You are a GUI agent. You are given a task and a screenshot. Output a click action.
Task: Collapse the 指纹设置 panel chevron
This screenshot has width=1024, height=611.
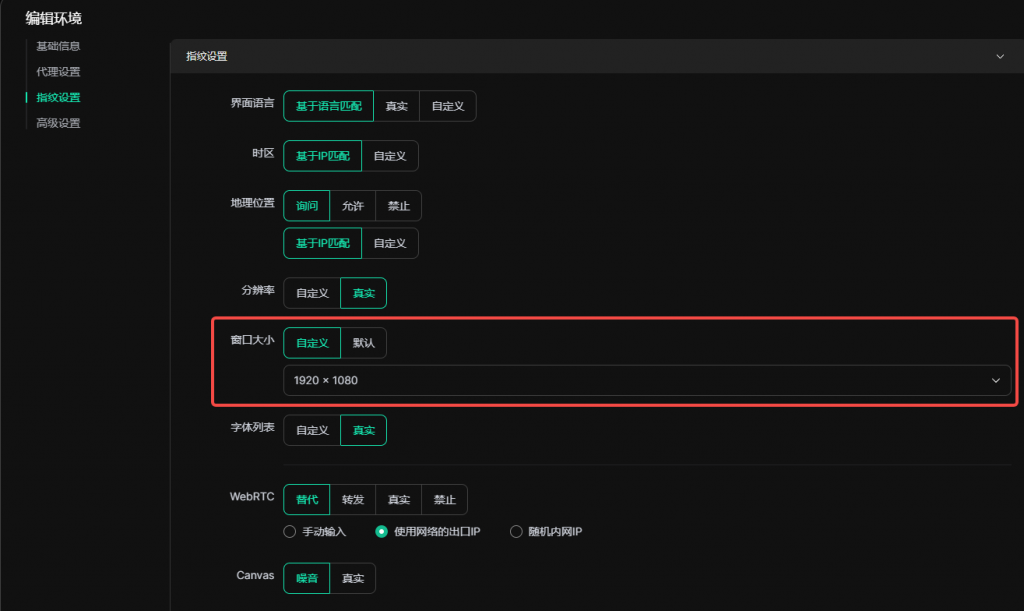click(1000, 57)
